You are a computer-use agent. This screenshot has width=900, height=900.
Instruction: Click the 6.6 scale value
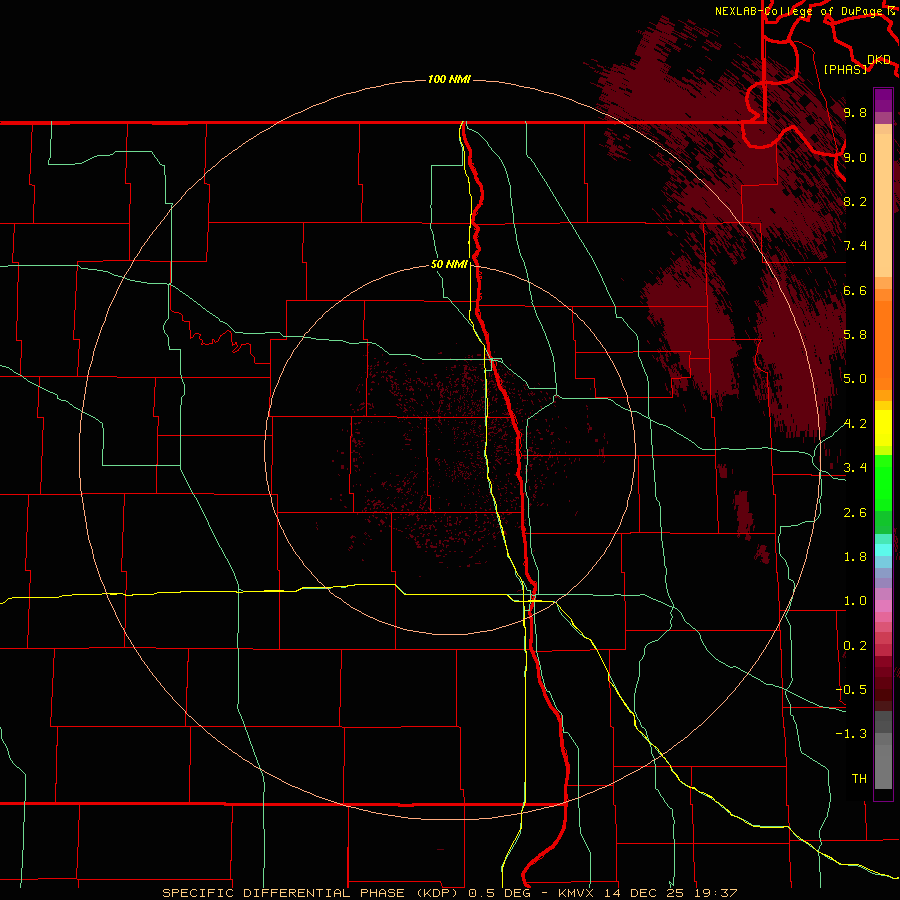tap(855, 290)
